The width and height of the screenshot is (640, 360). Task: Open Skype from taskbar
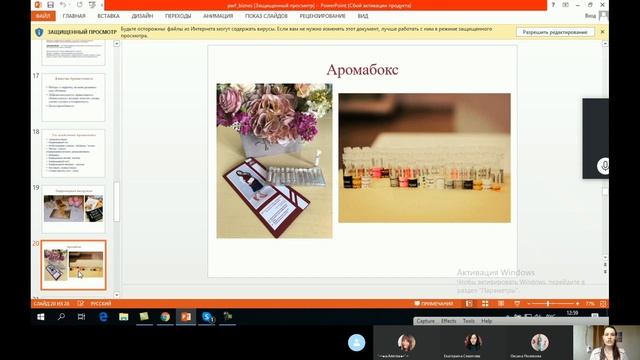[x=207, y=317]
